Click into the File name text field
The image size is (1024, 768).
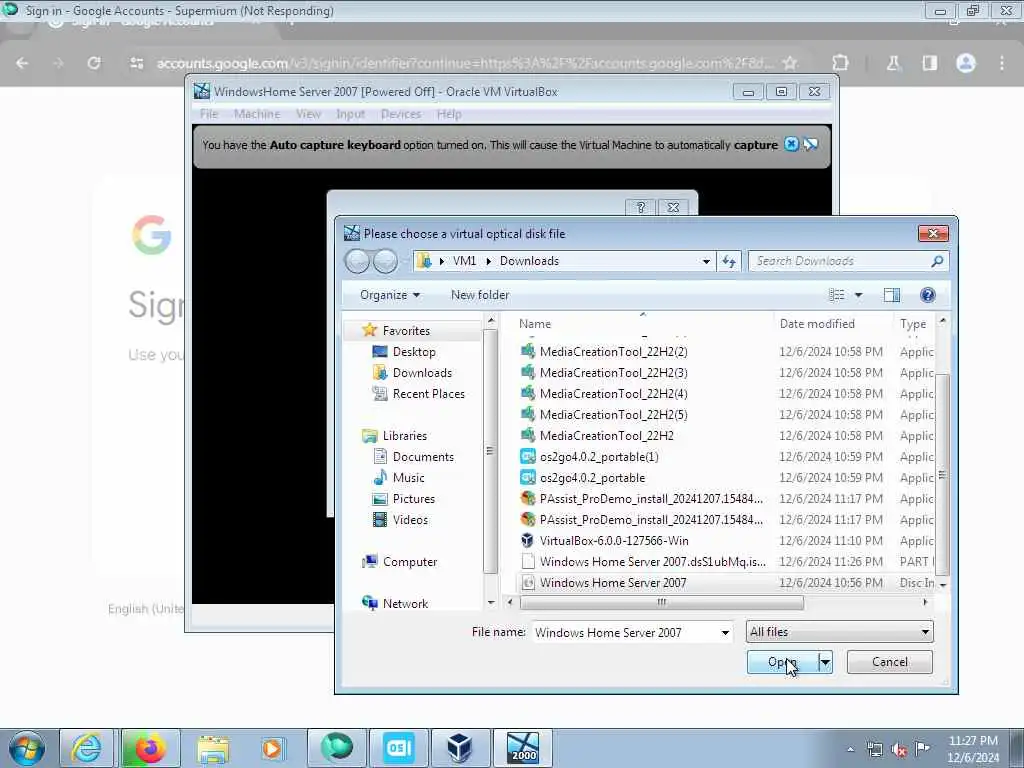pos(626,632)
